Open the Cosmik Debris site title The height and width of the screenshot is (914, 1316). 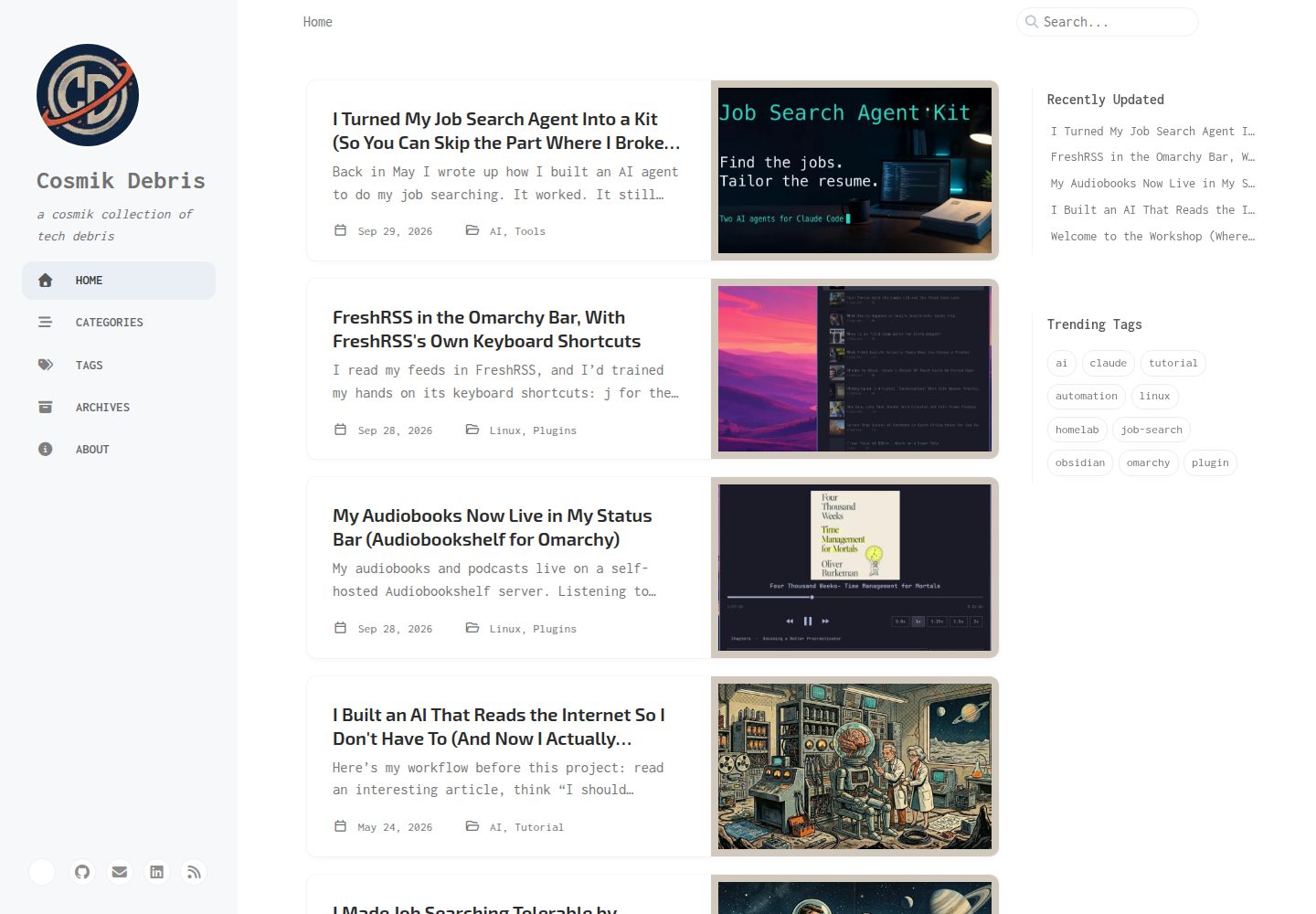coord(121,181)
